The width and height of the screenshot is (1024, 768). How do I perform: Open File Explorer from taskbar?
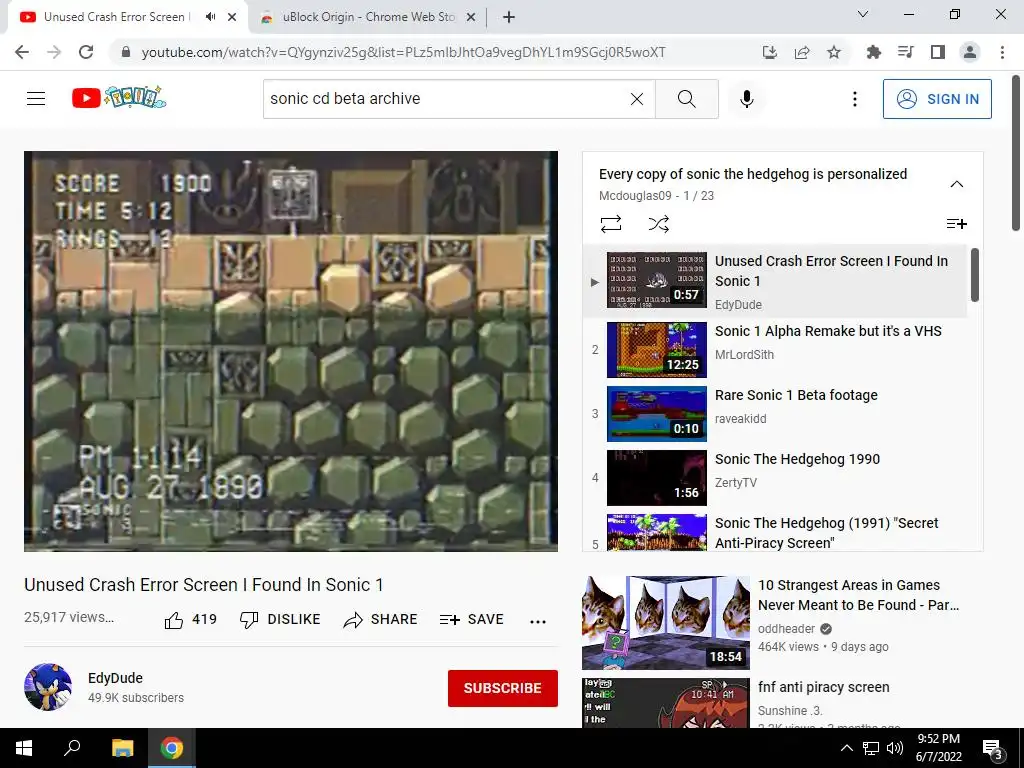(122, 748)
